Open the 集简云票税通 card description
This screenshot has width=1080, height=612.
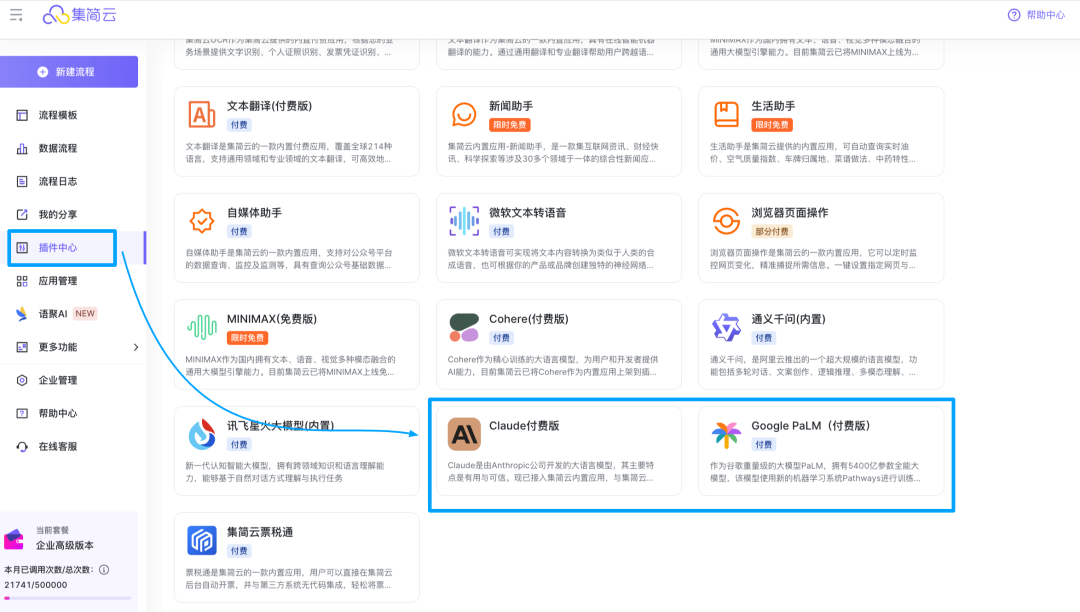click(289, 578)
